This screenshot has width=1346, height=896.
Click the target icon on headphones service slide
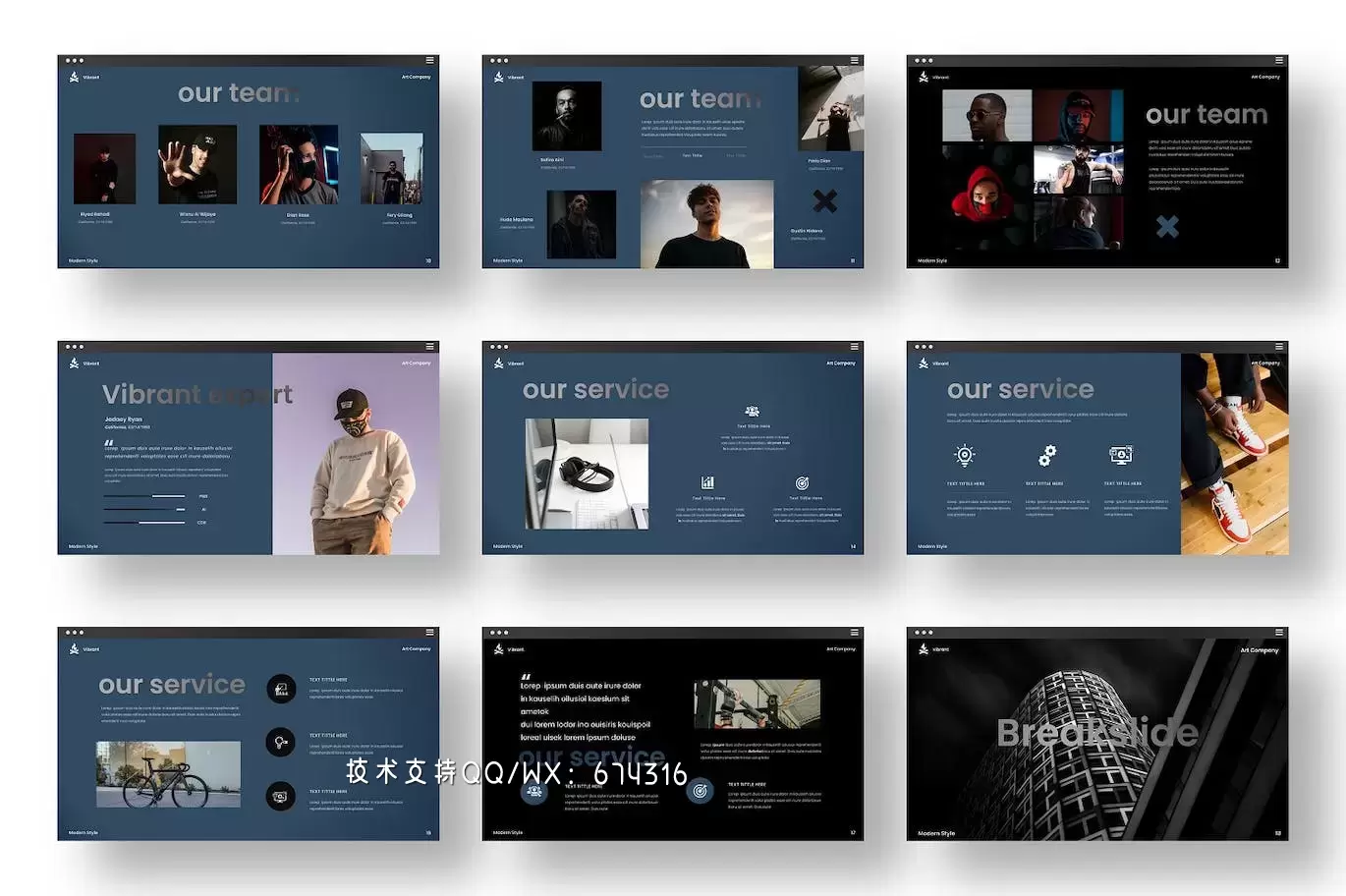tap(802, 482)
